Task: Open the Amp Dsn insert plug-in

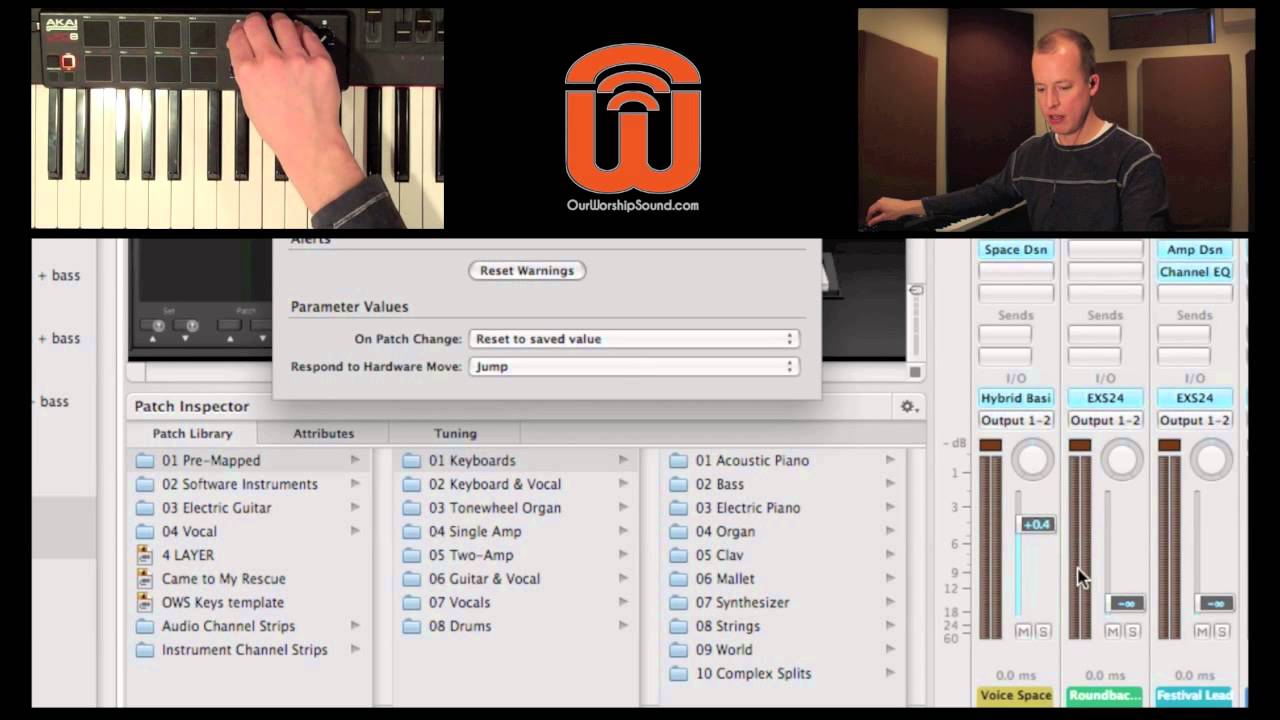Action: pos(1195,250)
